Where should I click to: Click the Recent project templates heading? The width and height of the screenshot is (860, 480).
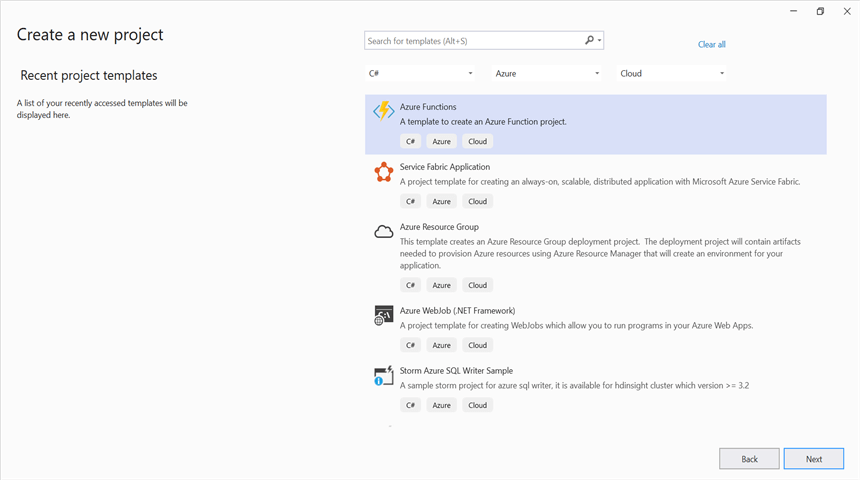(x=89, y=76)
